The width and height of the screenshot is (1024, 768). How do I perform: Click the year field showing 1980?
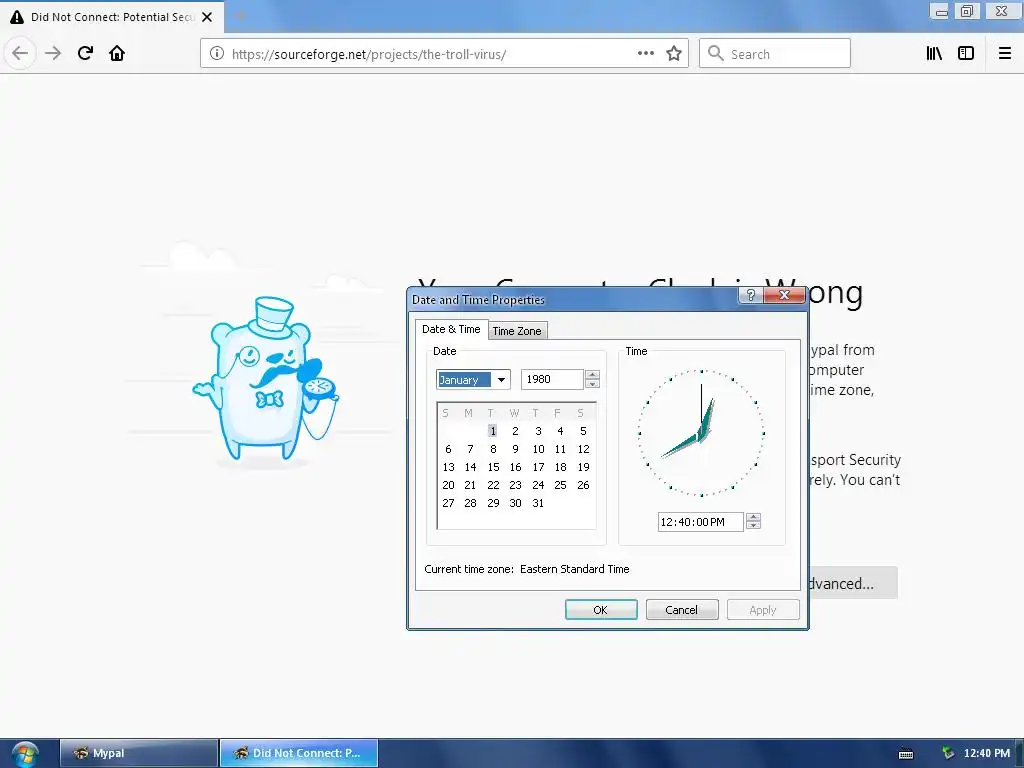coord(552,379)
